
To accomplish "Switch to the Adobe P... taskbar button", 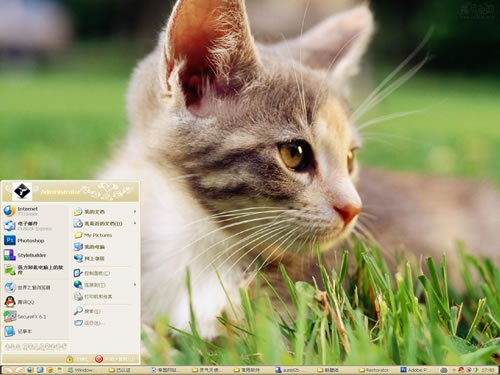I will [416, 370].
